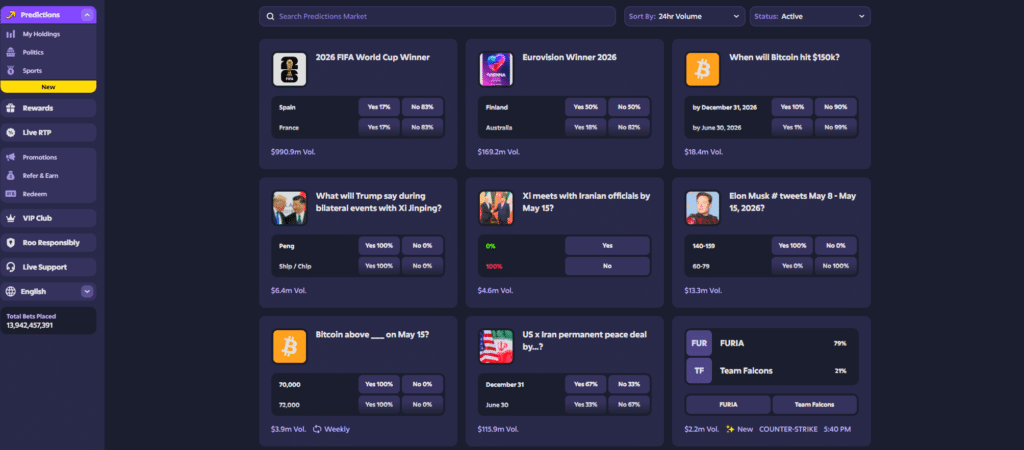Click the Live Support headset icon
The image size is (1024, 450).
coord(10,267)
